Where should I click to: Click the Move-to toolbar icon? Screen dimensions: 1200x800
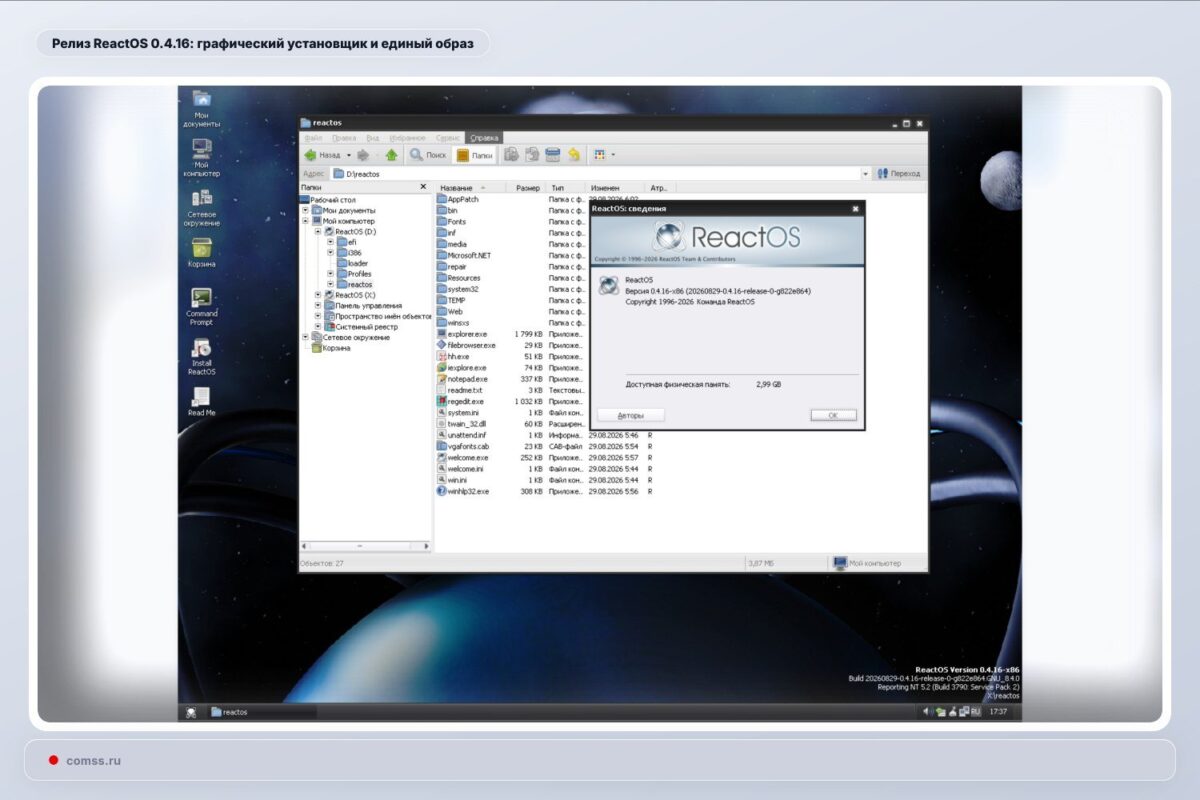coord(510,155)
